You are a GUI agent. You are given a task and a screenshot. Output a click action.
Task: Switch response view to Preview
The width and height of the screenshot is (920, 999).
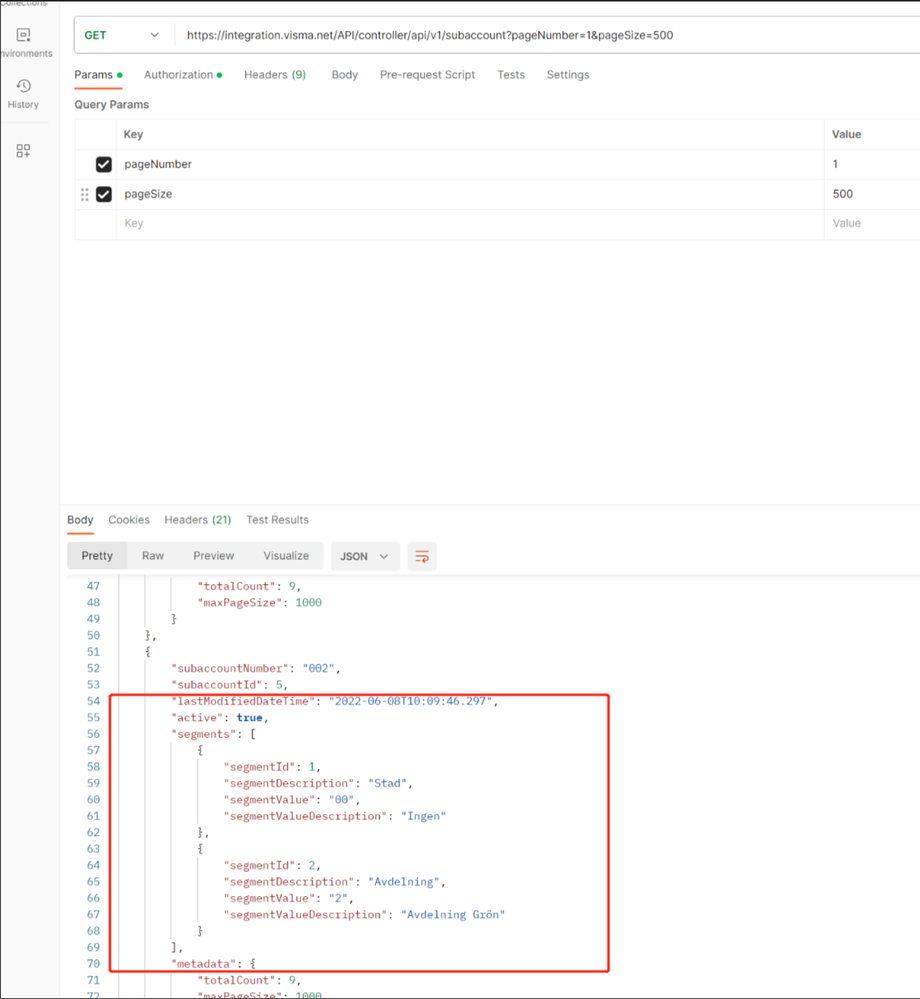[x=214, y=556]
